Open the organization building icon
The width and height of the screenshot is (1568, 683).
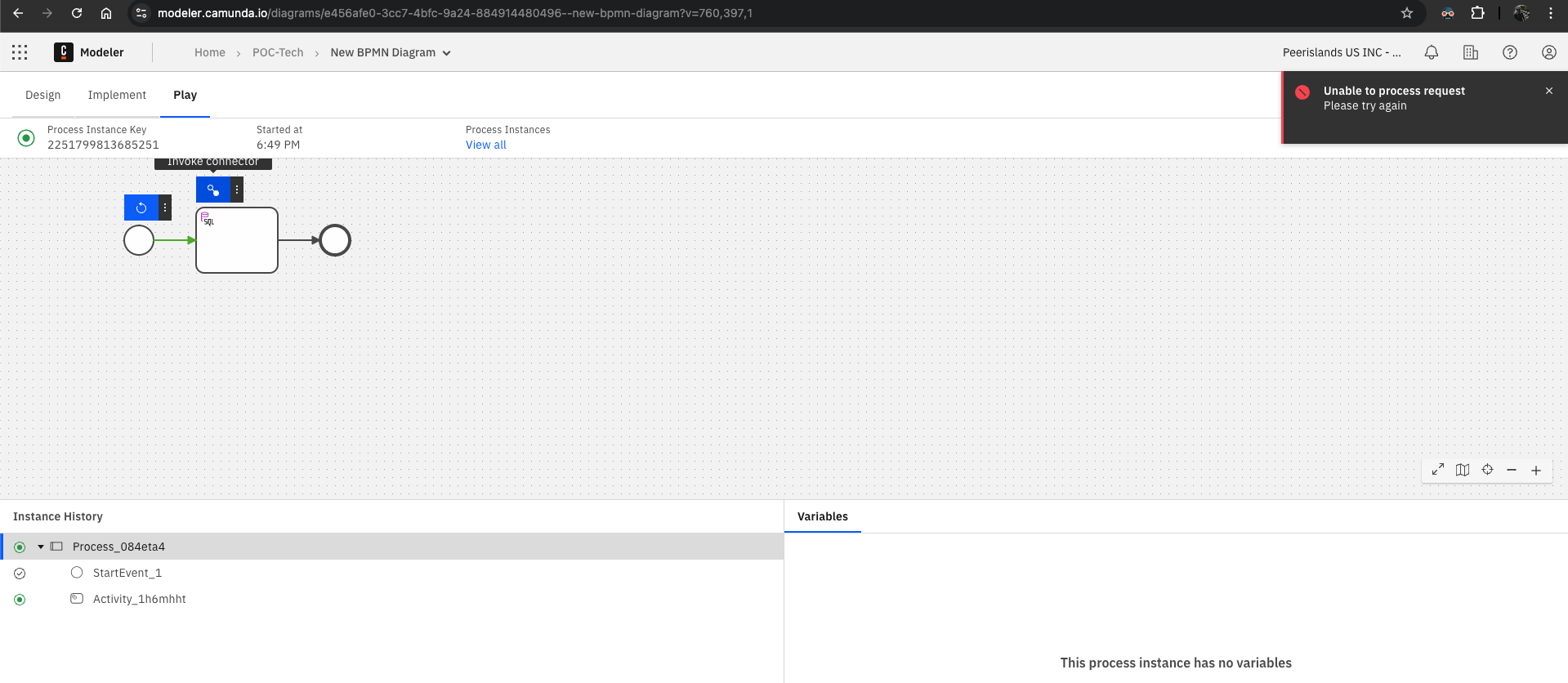(1471, 52)
